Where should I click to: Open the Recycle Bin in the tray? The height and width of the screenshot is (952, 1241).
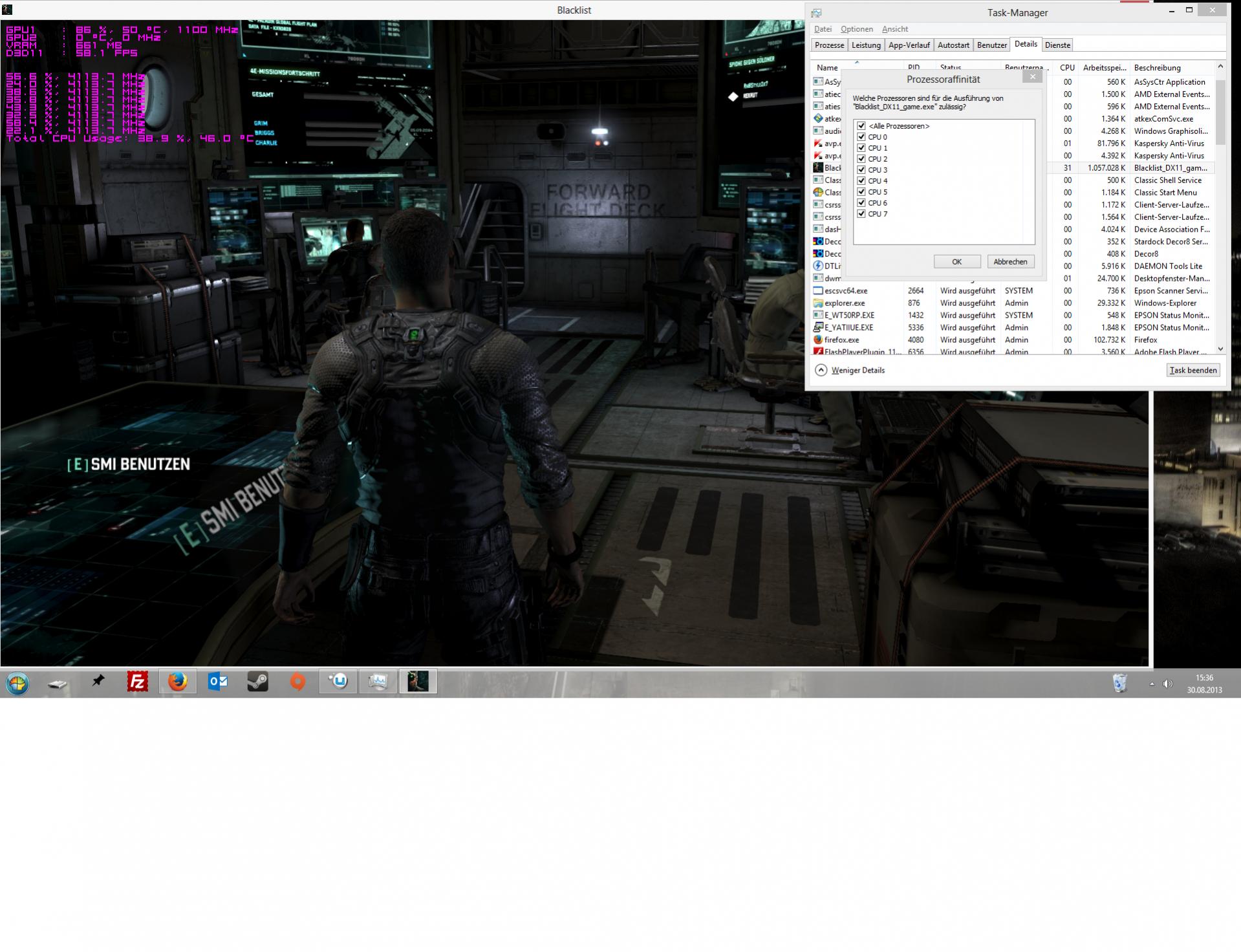click(1119, 683)
